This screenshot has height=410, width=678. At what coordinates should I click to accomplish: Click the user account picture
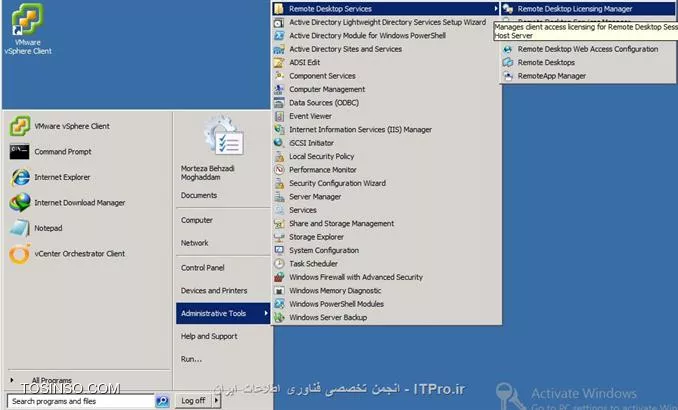(x=224, y=136)
